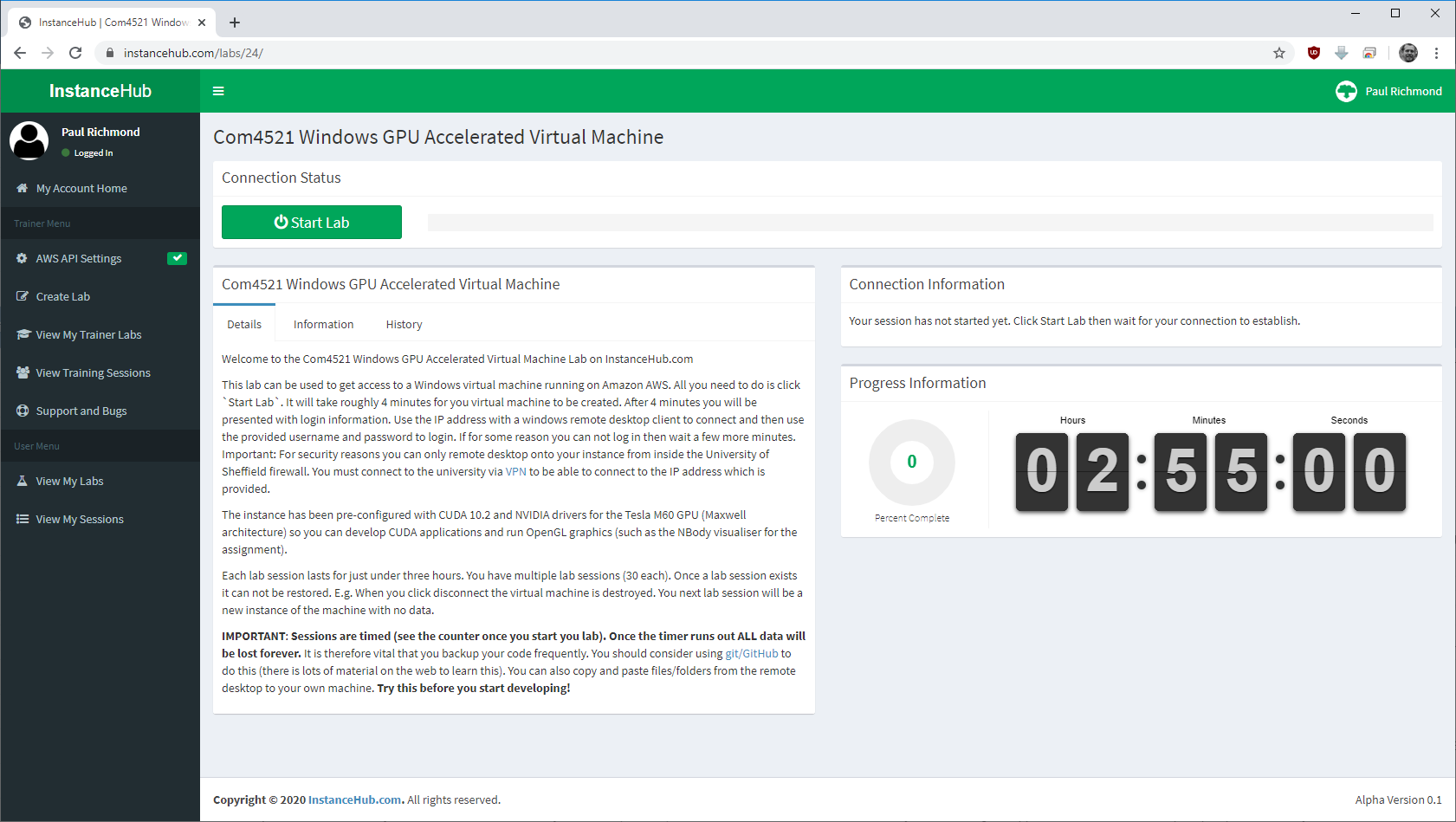Open the git/GitHub link
This screenshot has width=1456, height=822.
click(752, 653)
